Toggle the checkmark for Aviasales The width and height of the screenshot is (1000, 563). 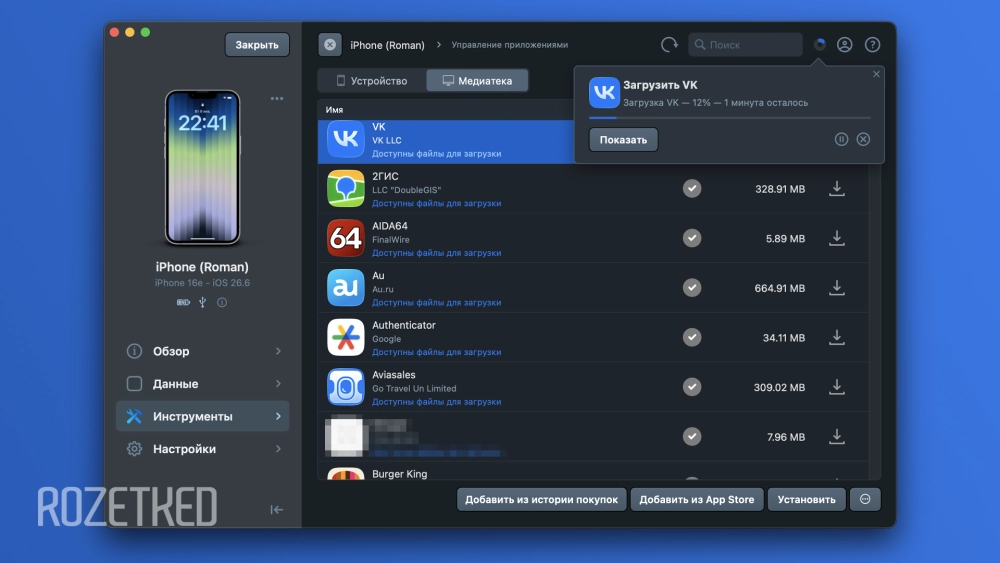[692, 387]
